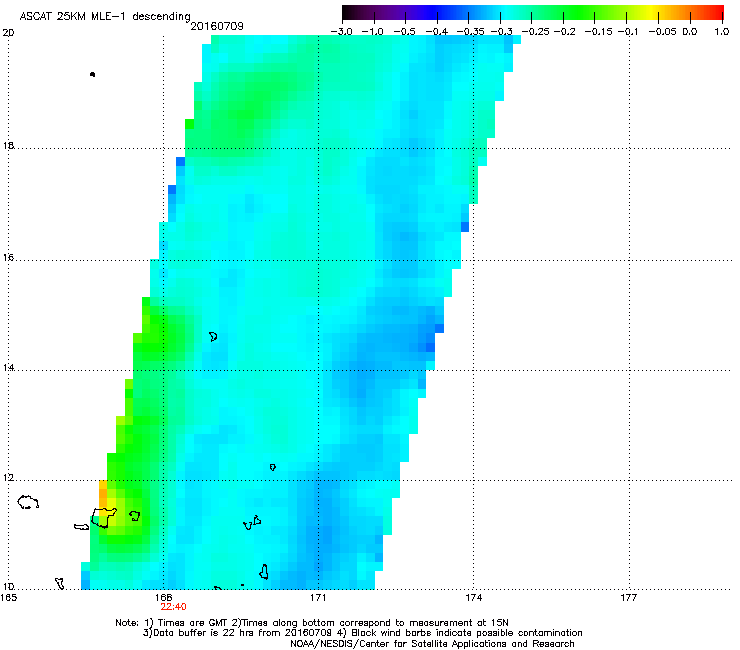The height and width of the screenshot is (650, 740).
Task: Click latitude label 12
Action: pyautogui.click(x=8, y=478)
